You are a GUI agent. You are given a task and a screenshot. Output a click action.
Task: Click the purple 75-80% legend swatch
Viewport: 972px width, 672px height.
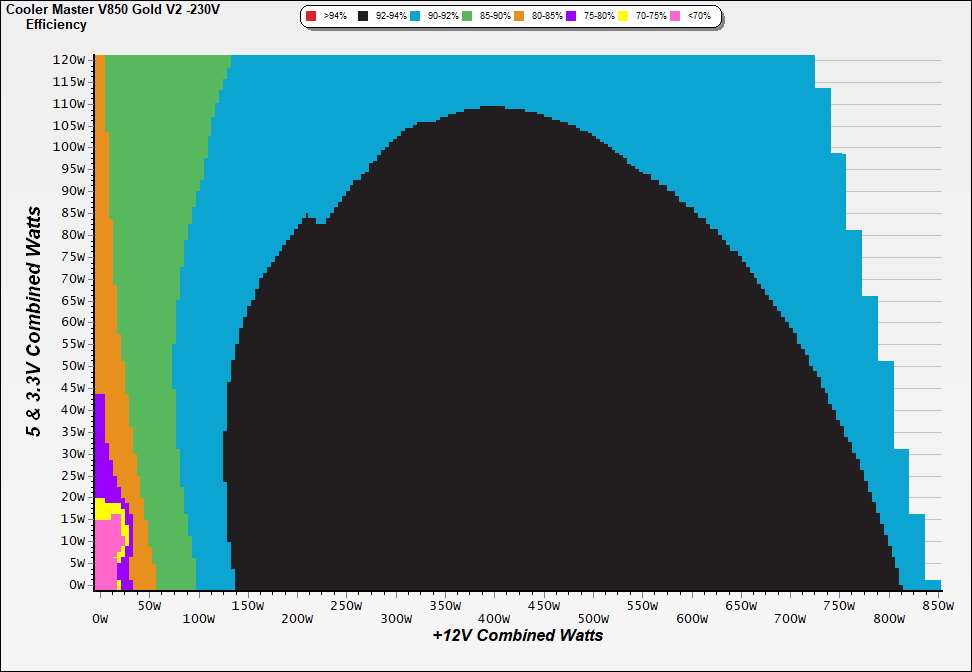click(571, 17)
